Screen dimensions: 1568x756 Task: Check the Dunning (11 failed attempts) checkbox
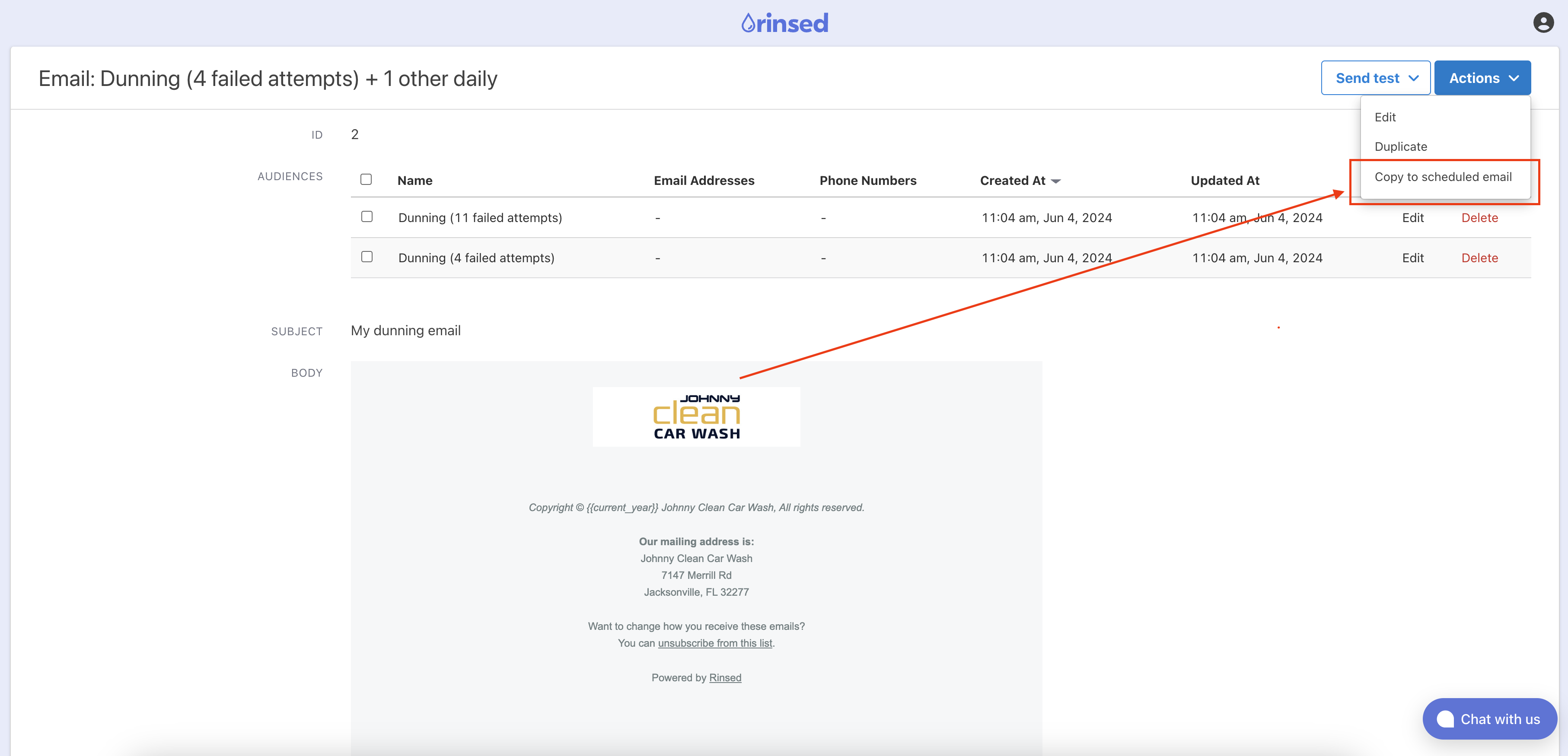pyautogui.click(x=367, y=216)
